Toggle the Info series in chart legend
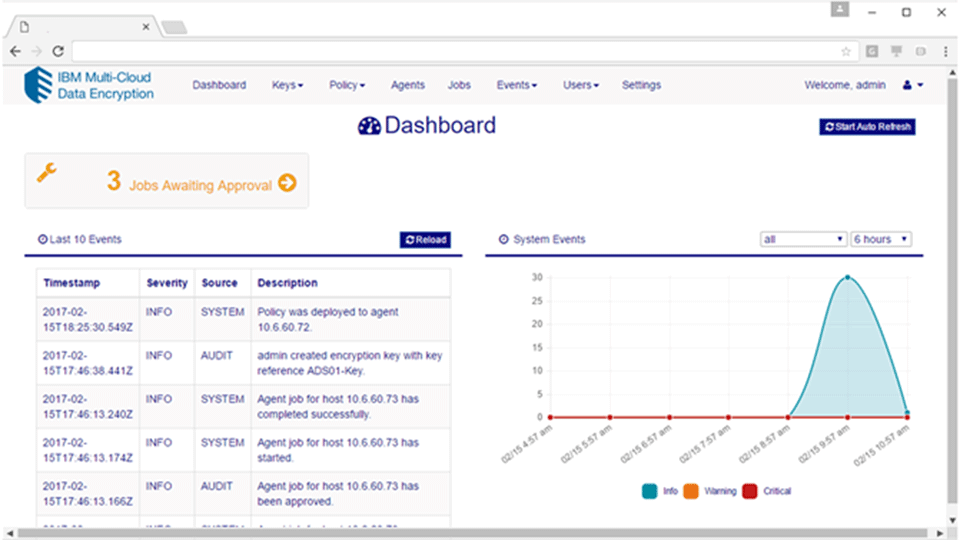 pos(651,491)
